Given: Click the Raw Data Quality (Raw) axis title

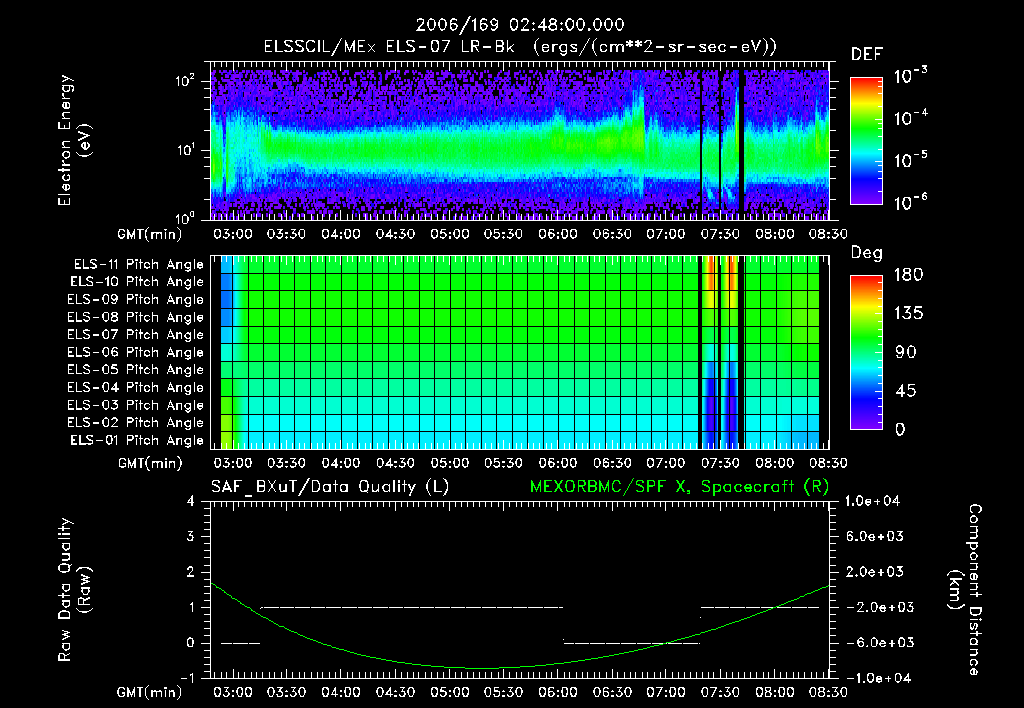Looking at the screenshot, I should click(x=74, y=590).
